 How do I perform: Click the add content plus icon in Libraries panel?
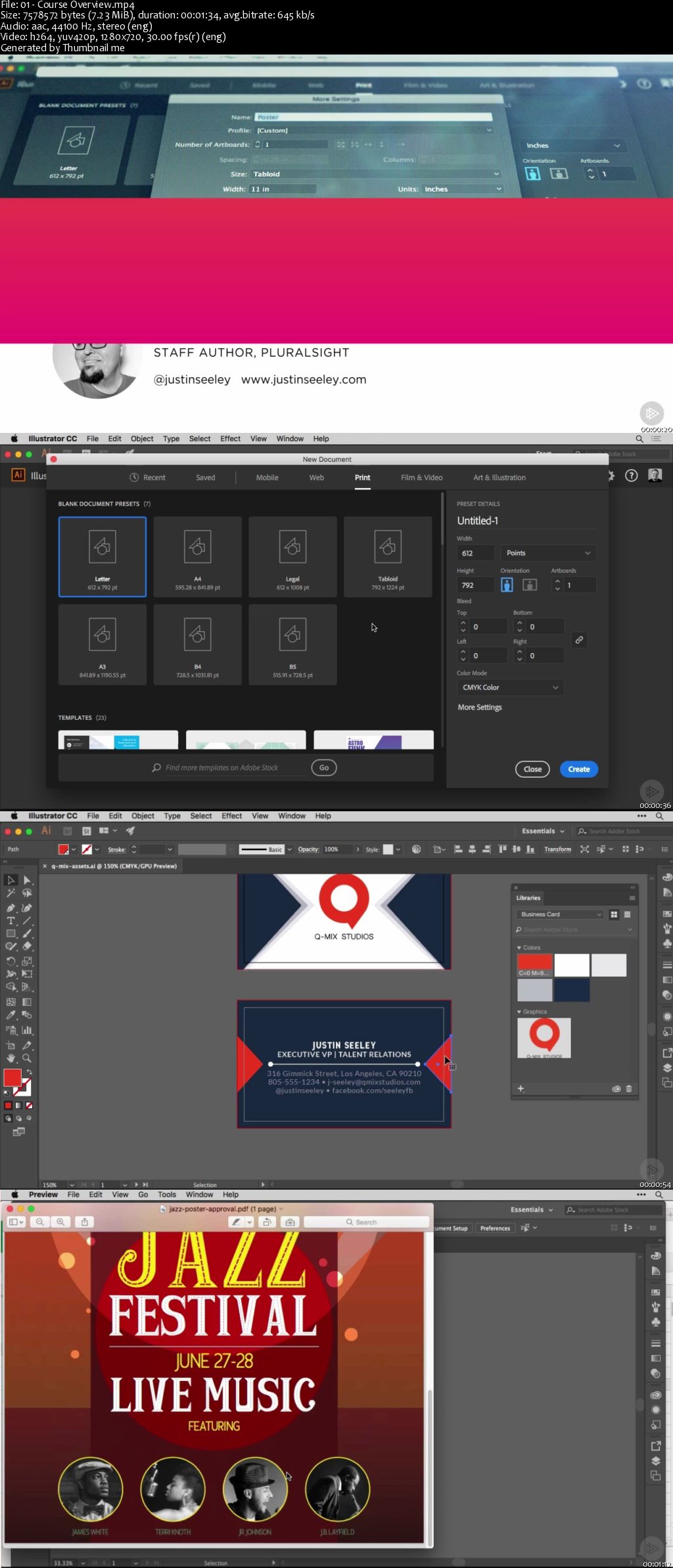click(521, 1088)
